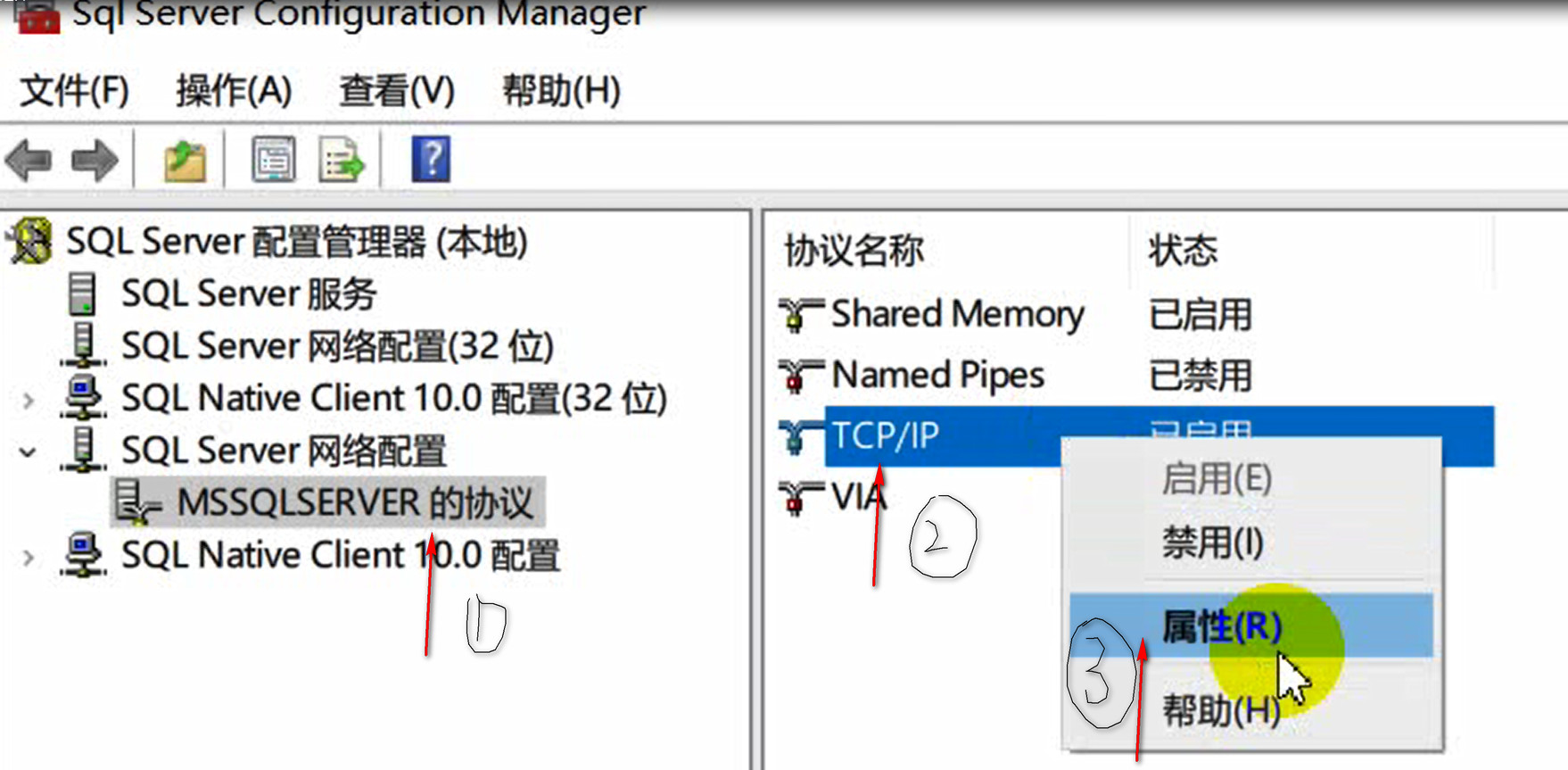Click the Export list toolbar icon
Screen dimensions: 1568x770
(342, 160)
